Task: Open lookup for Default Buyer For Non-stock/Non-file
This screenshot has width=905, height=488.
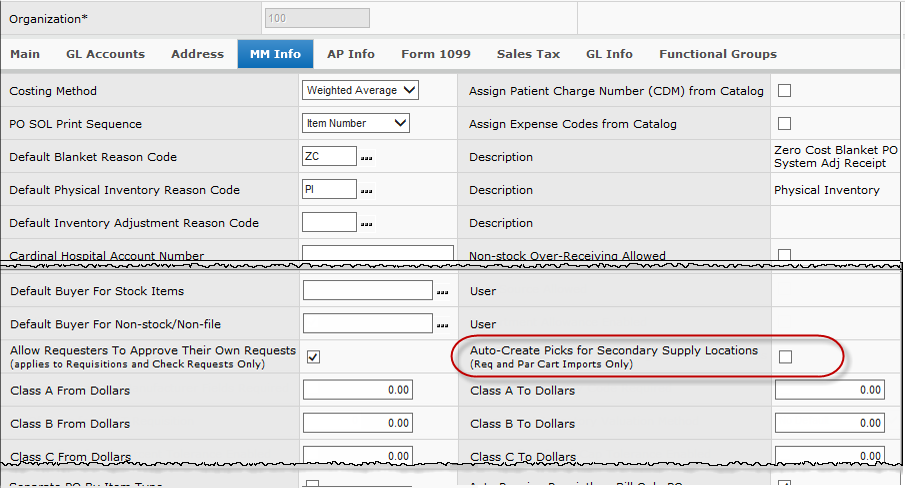Action: coord(442,325)
